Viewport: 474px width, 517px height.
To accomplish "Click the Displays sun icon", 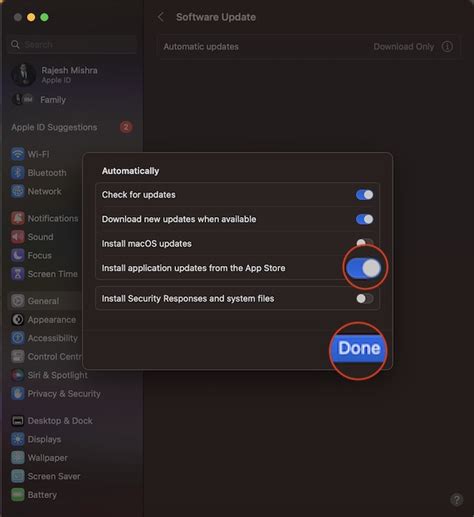I will coord(18,439).
